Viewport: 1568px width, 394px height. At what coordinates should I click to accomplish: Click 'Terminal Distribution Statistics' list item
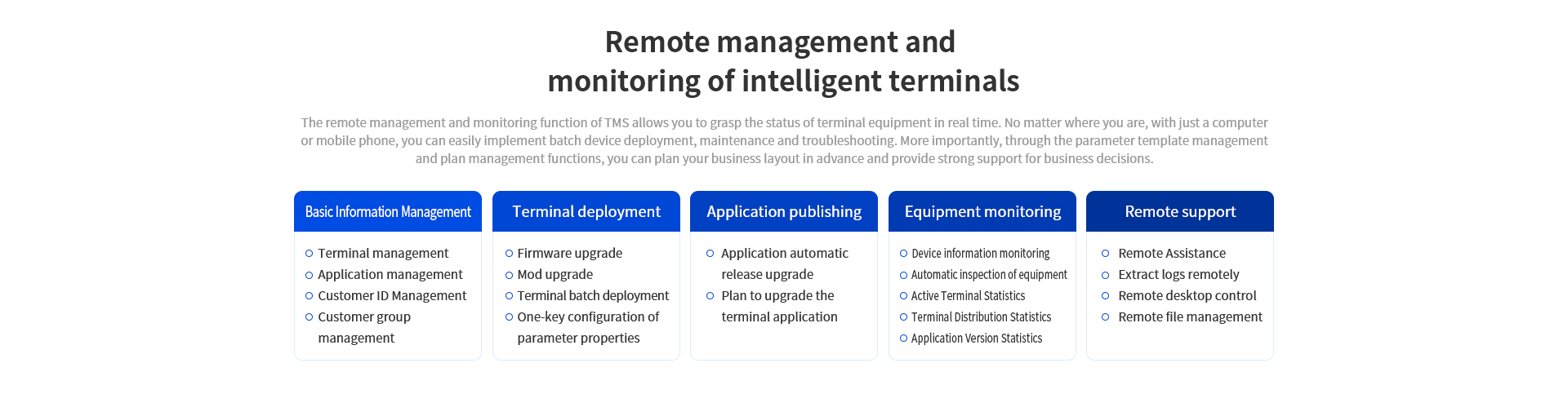click(981, 317)
